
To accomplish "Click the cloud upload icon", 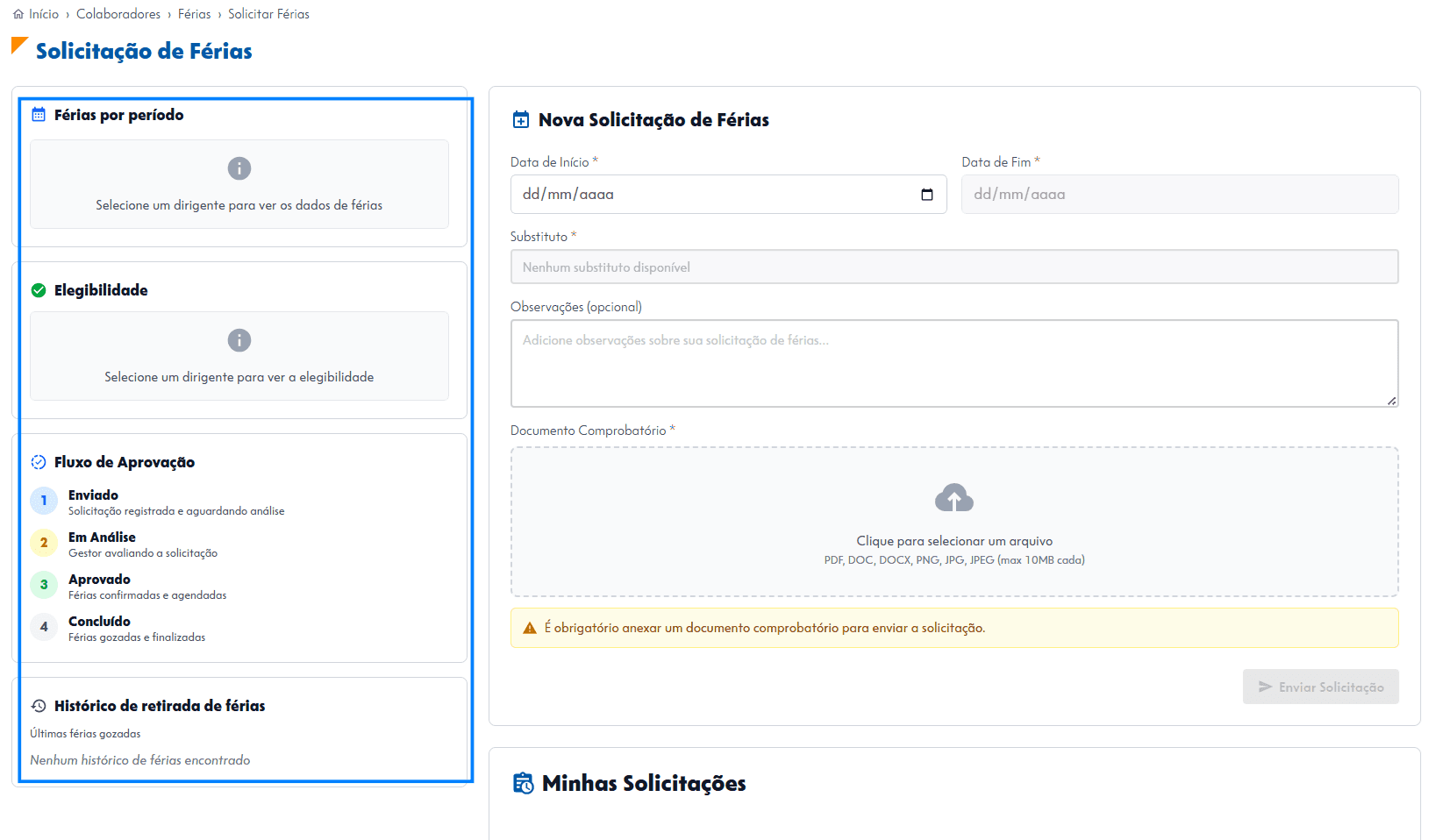I will 954,498.
